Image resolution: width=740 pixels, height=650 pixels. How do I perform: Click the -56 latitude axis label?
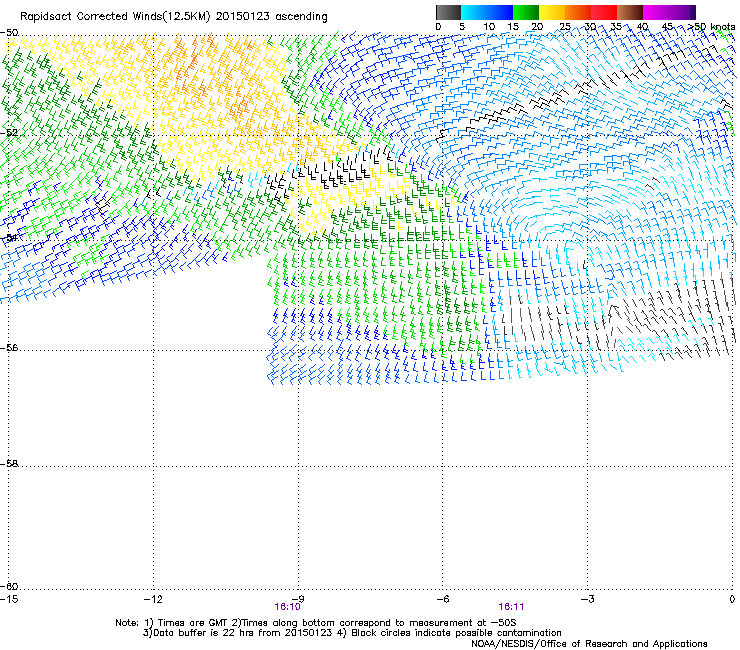pos(9,348)
